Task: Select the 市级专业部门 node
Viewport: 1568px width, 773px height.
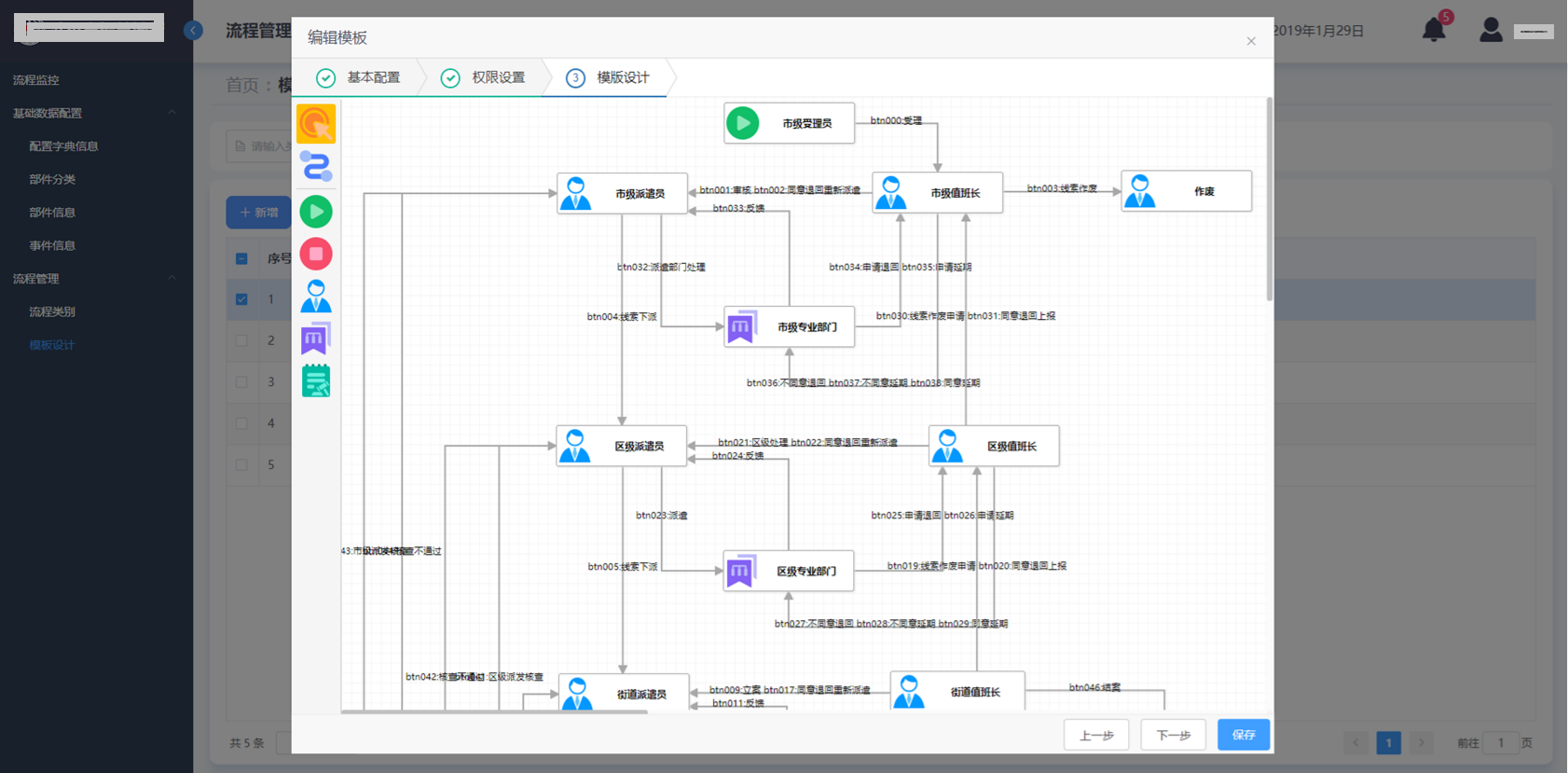Action: coord(789,327)
